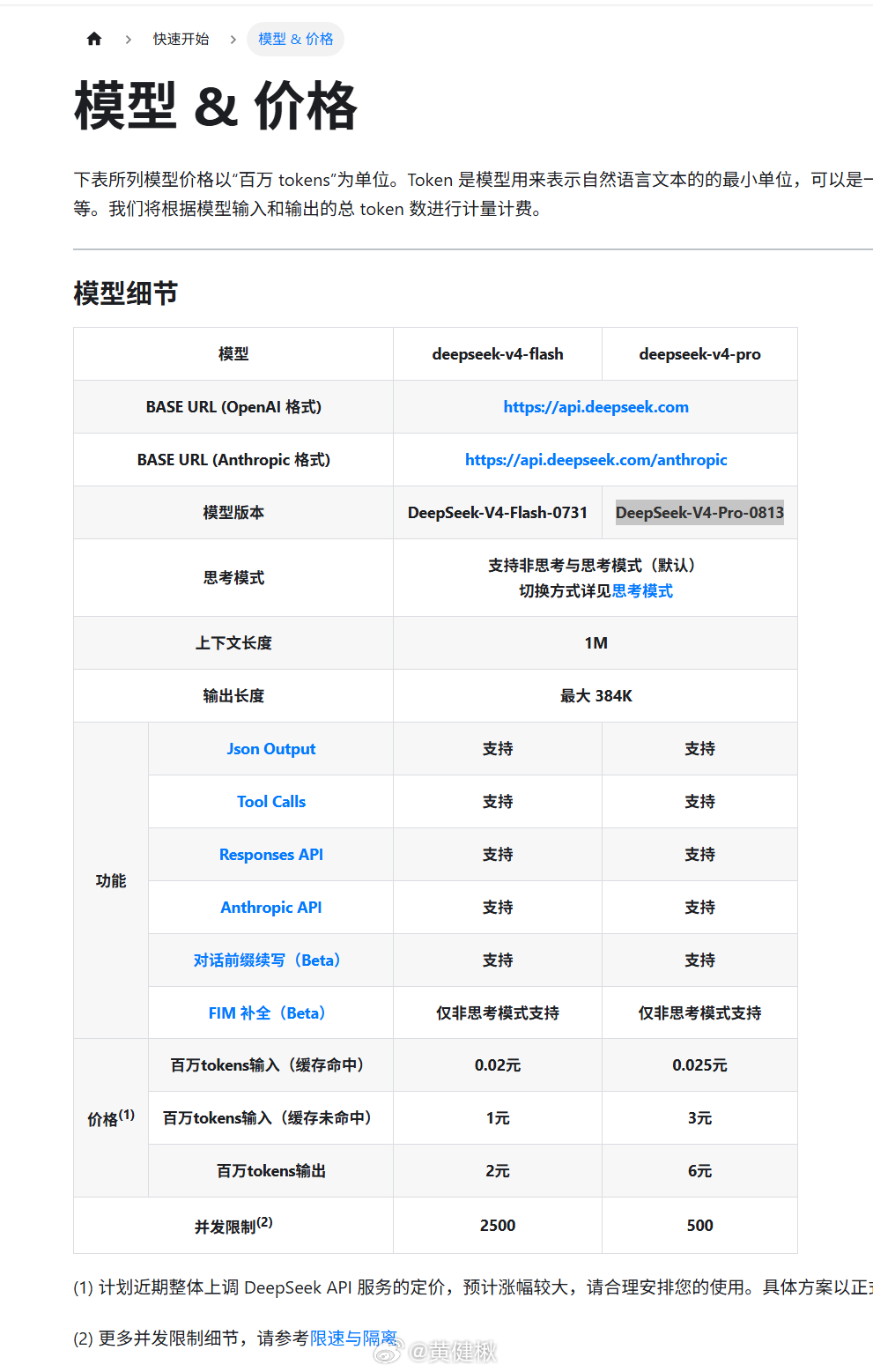Select the deepseek-v4-flash column header
This screenshot has height=1372, width=873.
click(498, 354)
